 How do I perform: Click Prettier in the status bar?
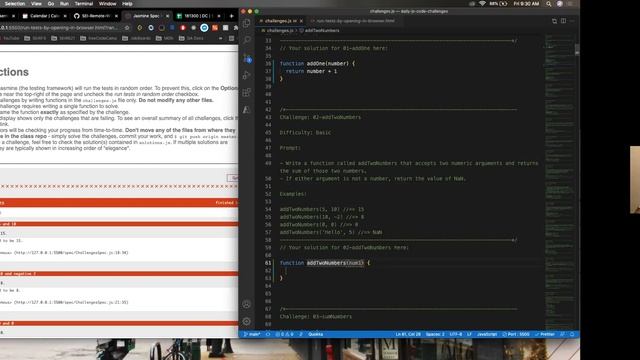tap(544, 334)
